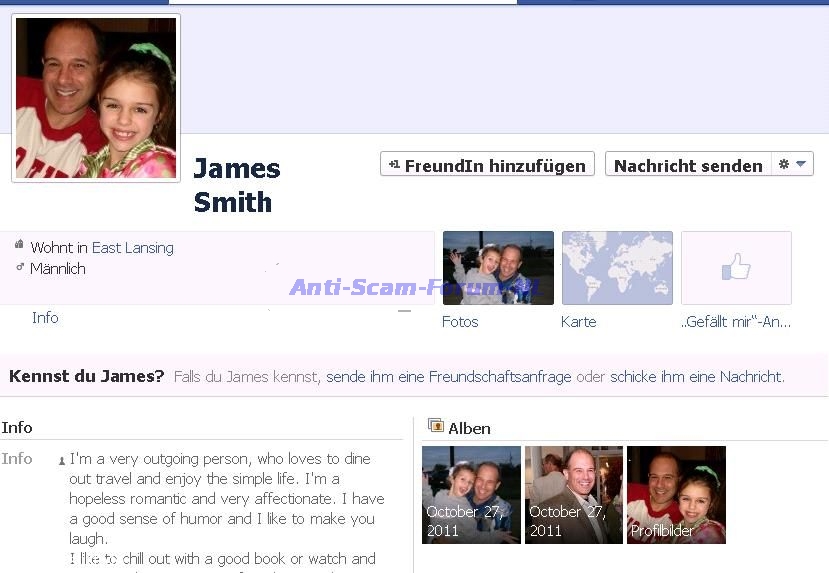Screen dimensions: 829x573
Task: Open the gear settings dropdown
Action: (x=792, y=164)
